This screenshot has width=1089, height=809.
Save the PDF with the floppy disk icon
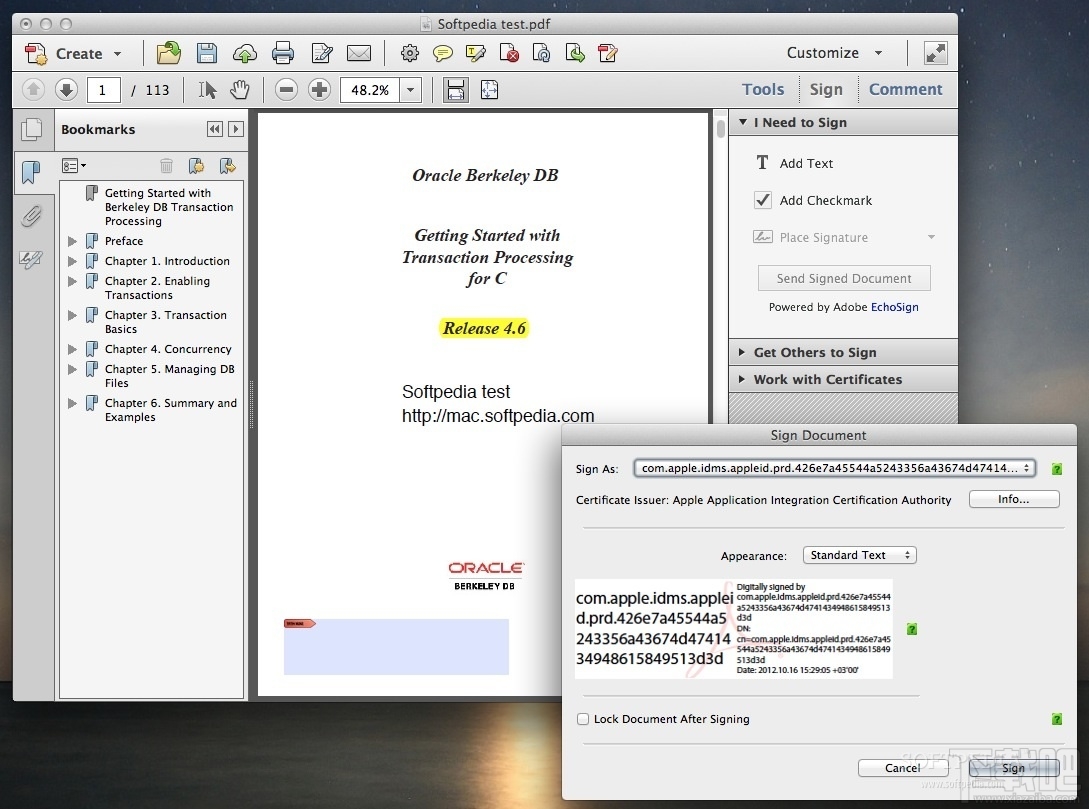point(206,53)
